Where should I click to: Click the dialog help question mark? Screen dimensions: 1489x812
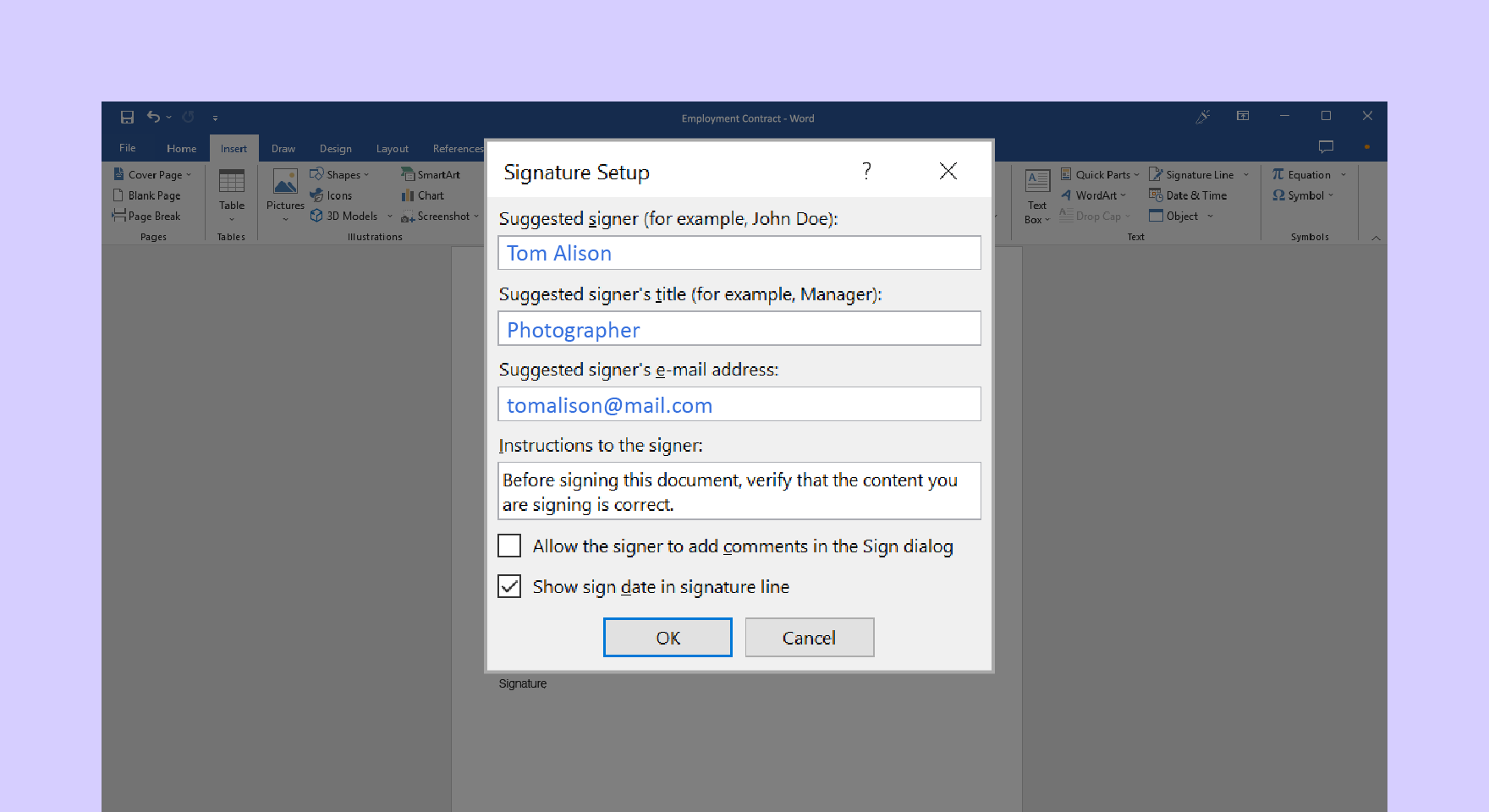[865, 171]
